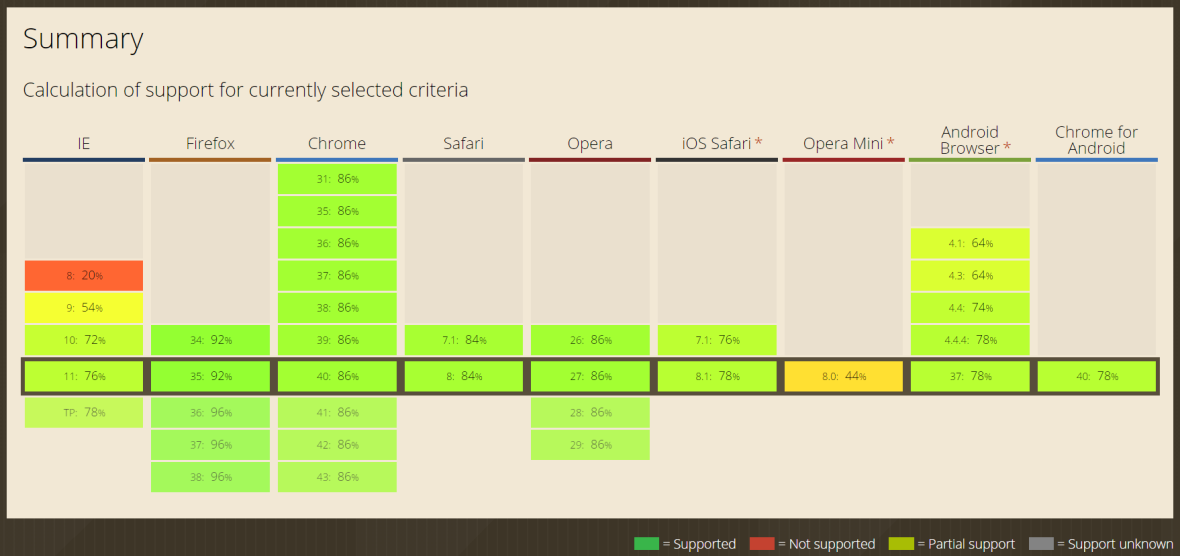Image resolution: width=1180 pixels, height=556 pixels.
Task: Click the Chrome for Android column header
Action: click(1096, 140)
